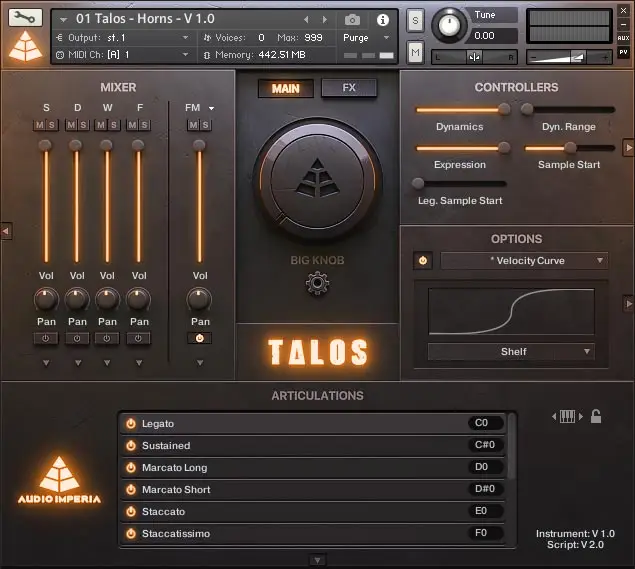The image size is (635, 569).
Task: Click the AUX button in header
Action: (623, 38)
